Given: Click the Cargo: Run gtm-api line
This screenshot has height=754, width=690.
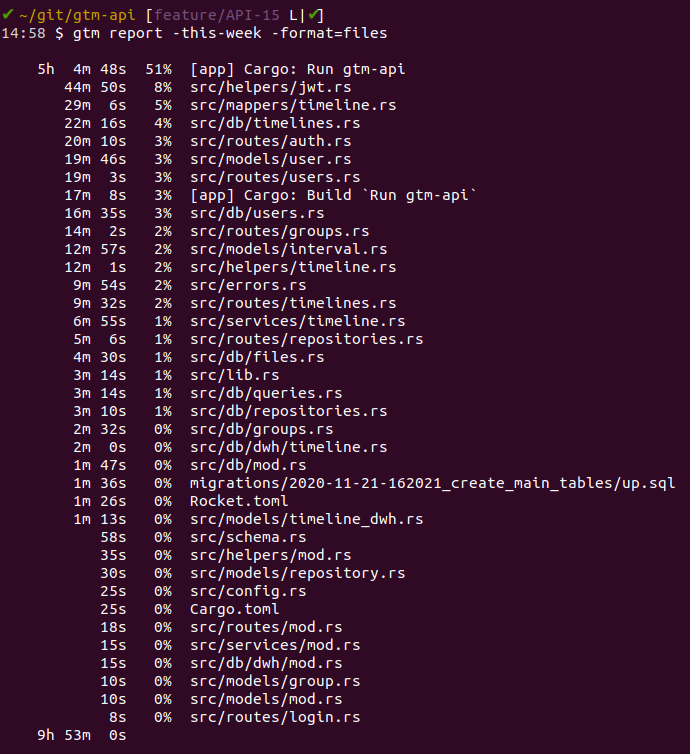Looking at the screenshot, I should (298, 69).
